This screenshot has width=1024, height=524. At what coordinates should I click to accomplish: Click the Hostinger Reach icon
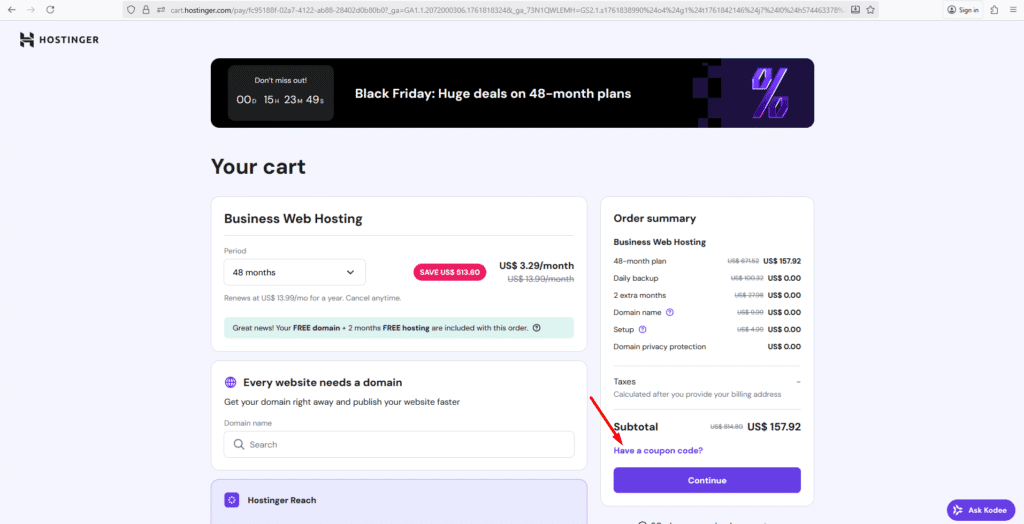tap(232, 500)
